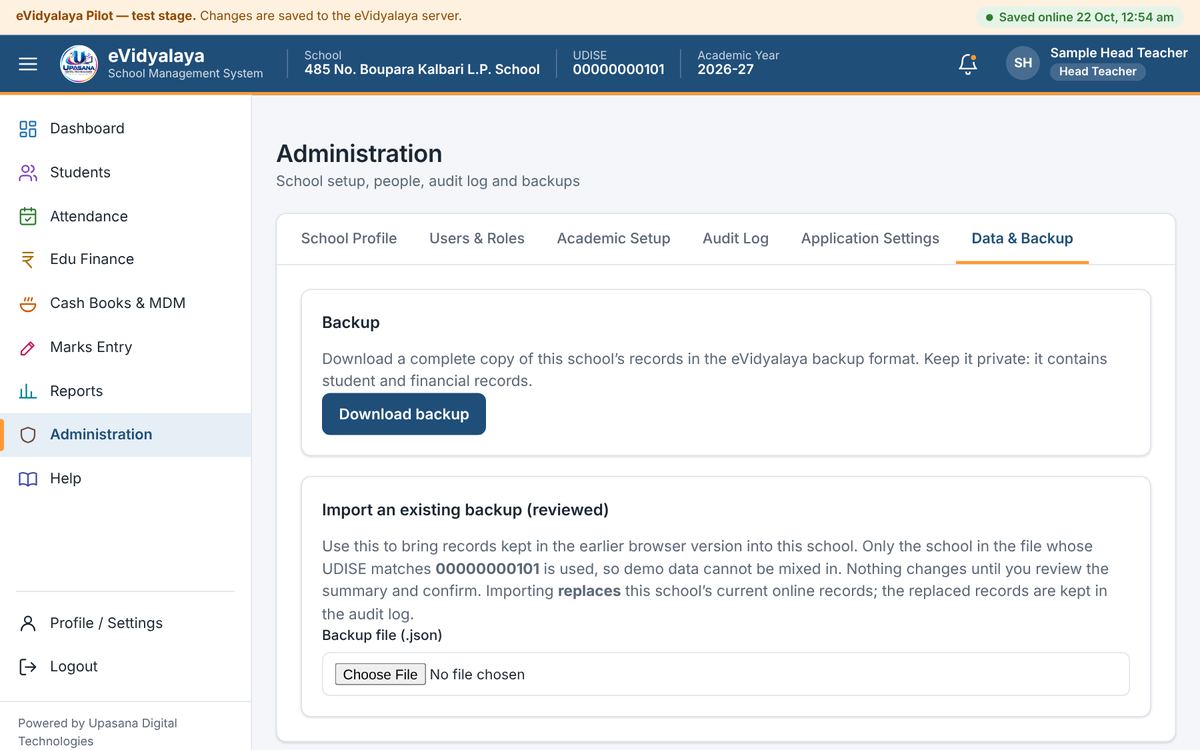This screenshot has width=1200, height=750.
Task: Click the Administration shield icon
Action: (x=28, y=434)
